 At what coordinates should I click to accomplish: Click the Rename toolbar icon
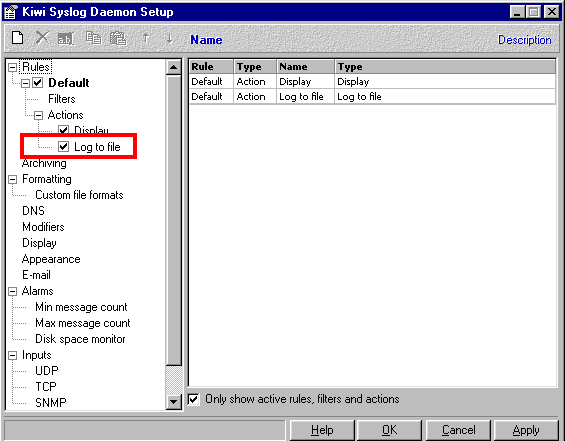[66, 39]
